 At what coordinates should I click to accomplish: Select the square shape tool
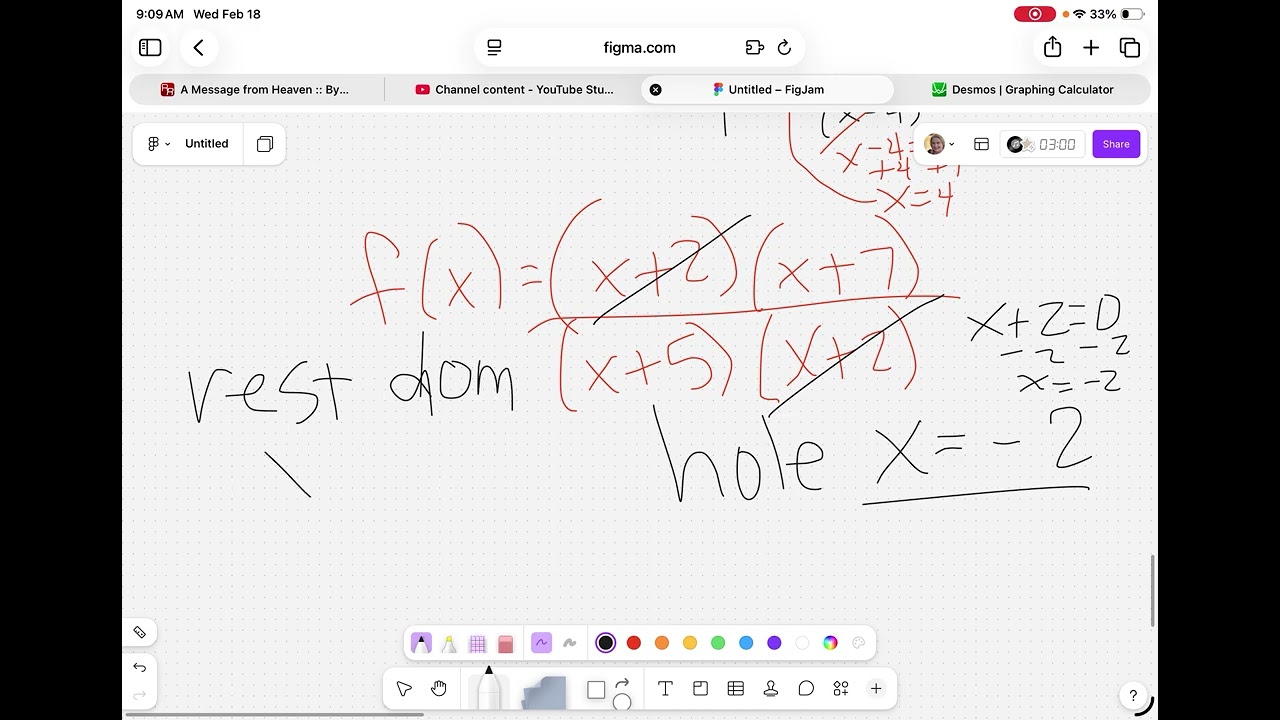click(x=596, y=690)
